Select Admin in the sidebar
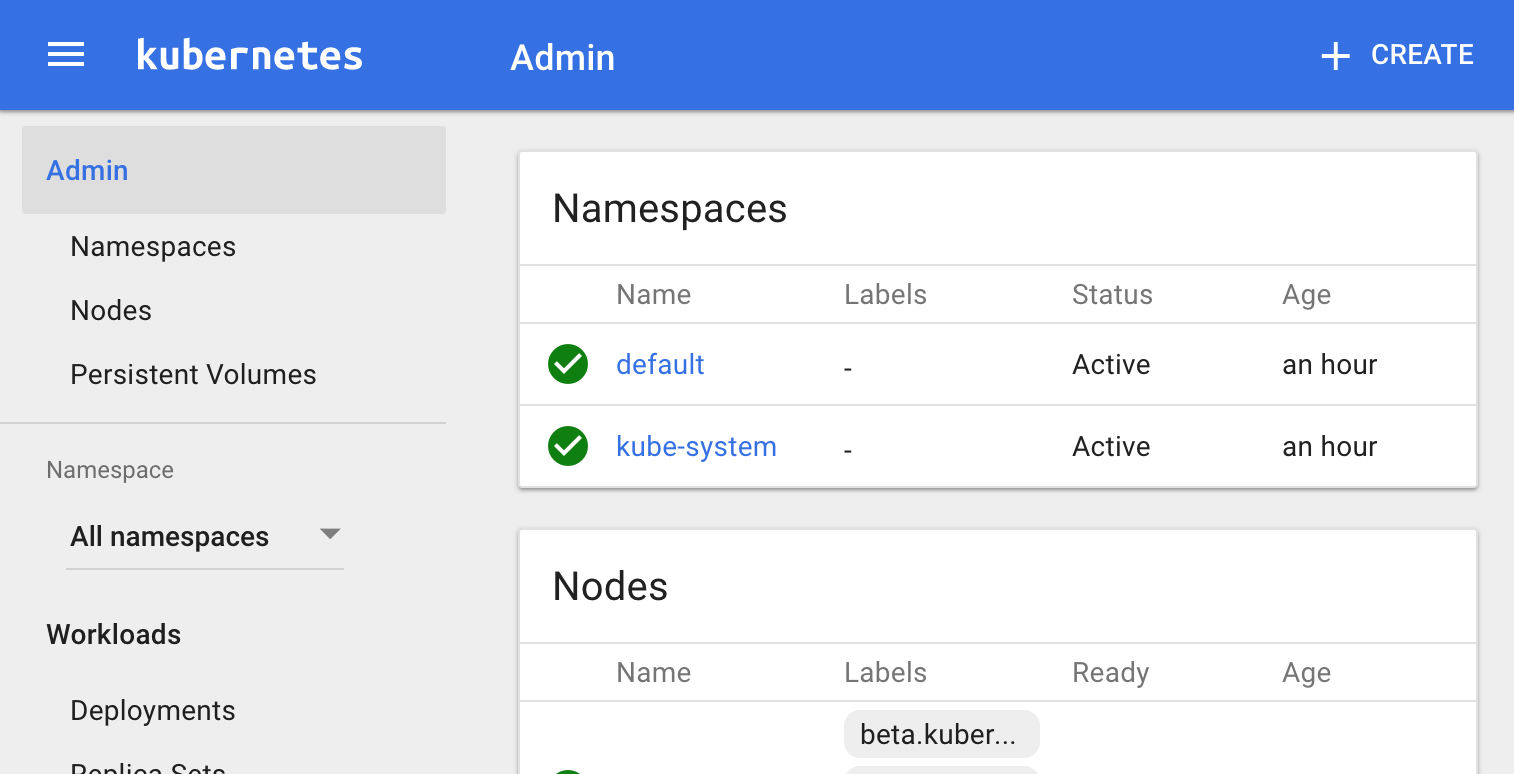Screen dimensions: 1514x774 234,170
